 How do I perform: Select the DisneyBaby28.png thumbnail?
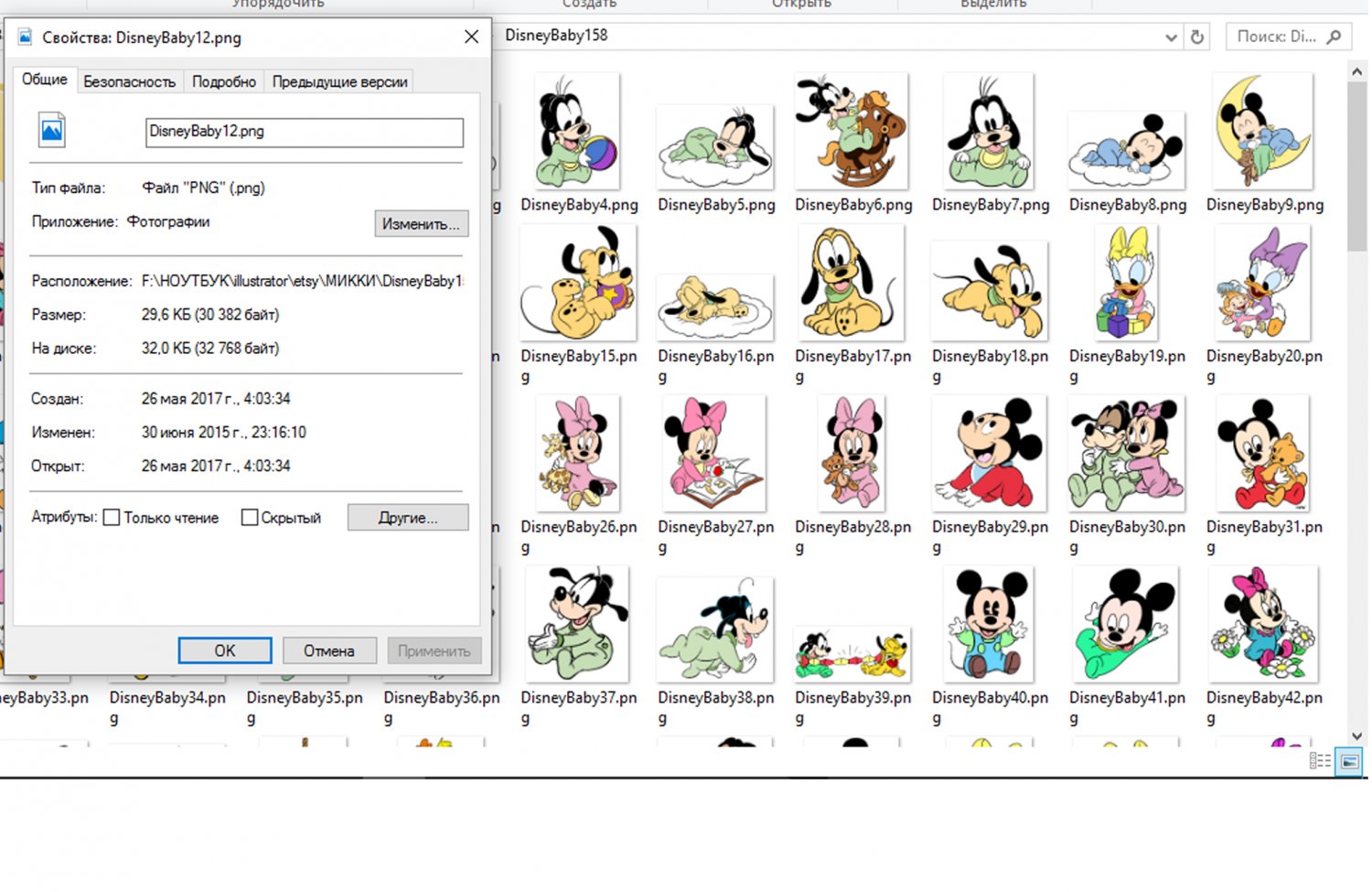(852, 454)
